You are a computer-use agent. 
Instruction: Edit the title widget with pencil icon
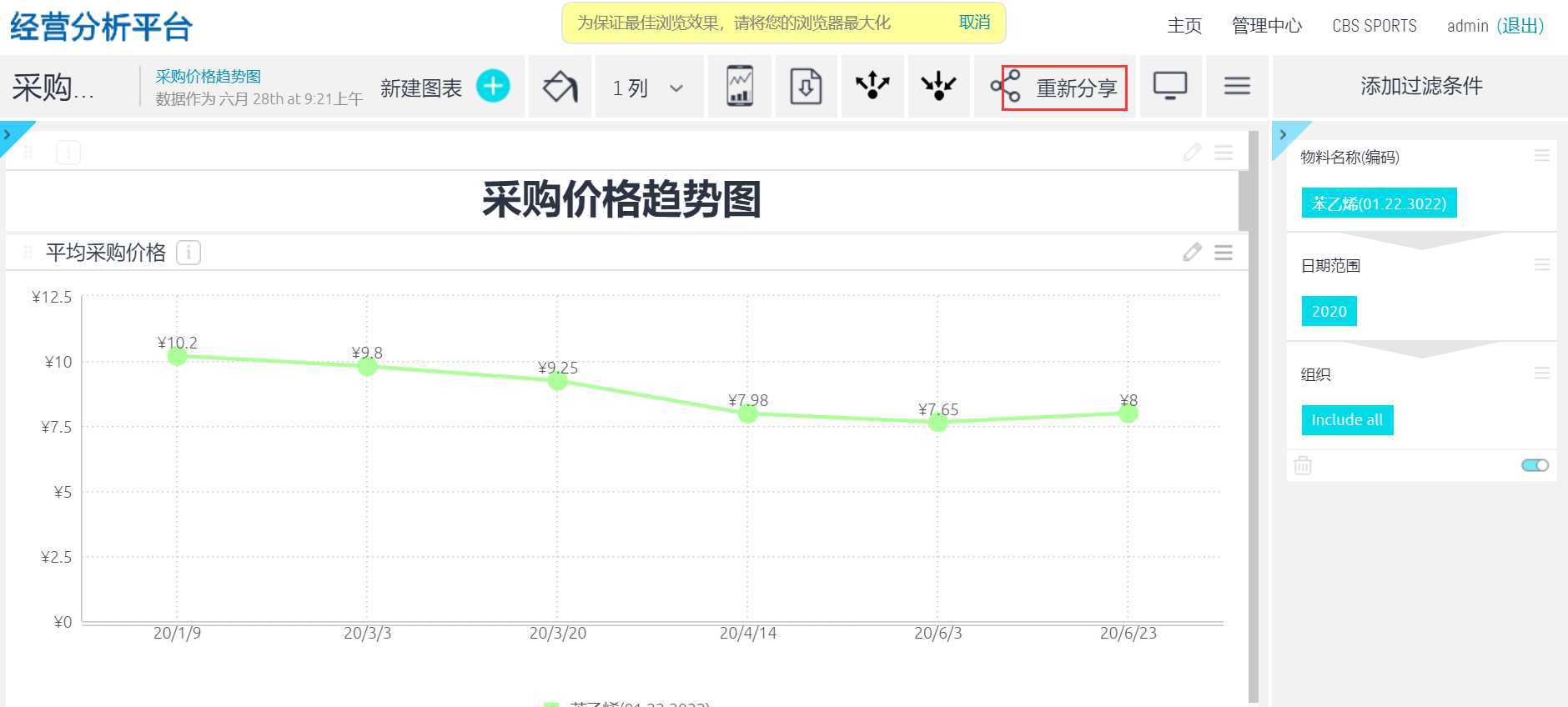pyautogui.click(x=1193, y=153)
